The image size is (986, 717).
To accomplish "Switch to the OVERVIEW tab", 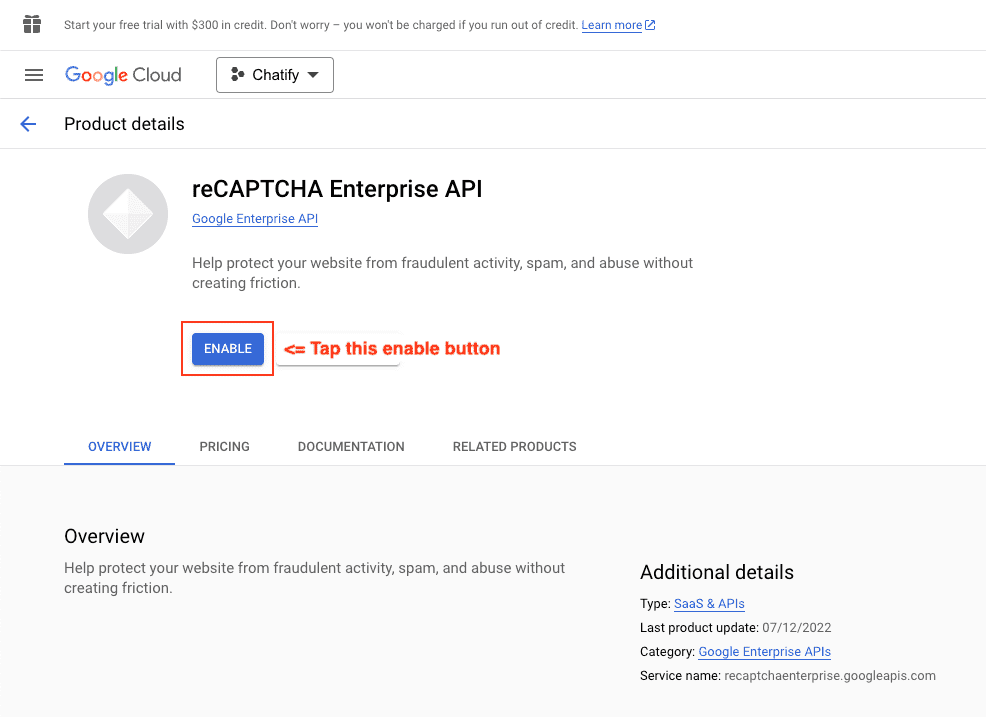I will (120, 447).
